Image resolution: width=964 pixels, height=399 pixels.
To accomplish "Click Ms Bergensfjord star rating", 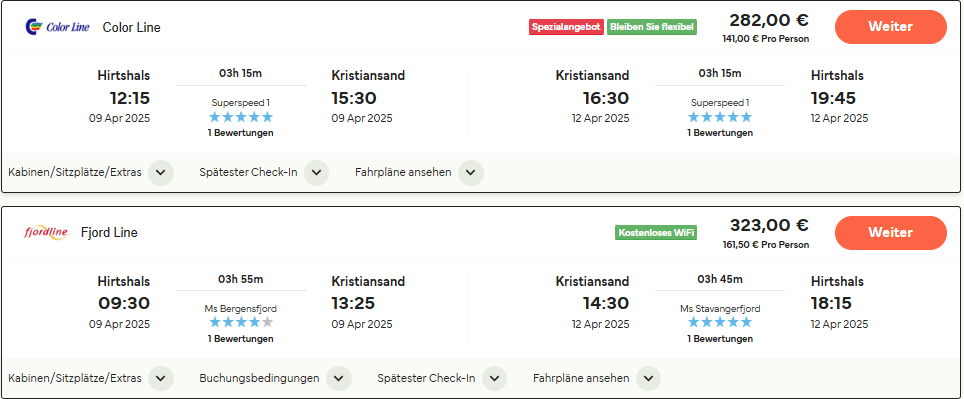I will (241, 322).
